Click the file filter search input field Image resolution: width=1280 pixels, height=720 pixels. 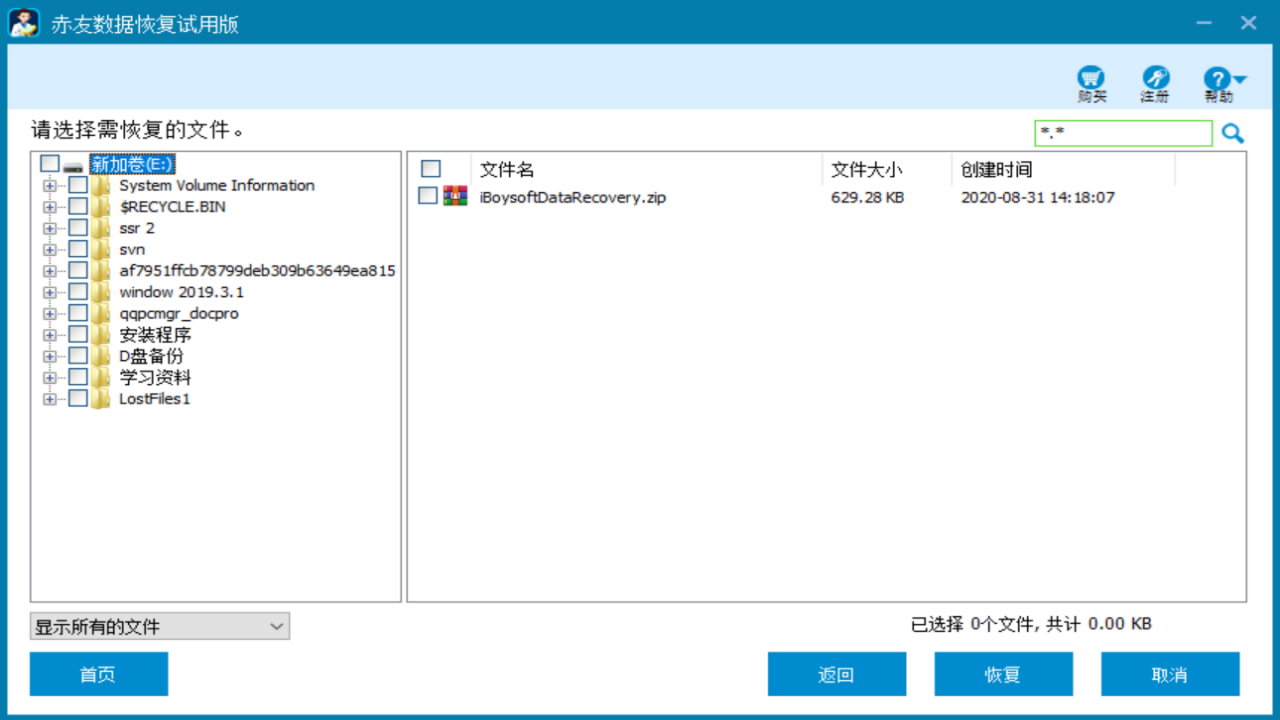[1122, 133]
